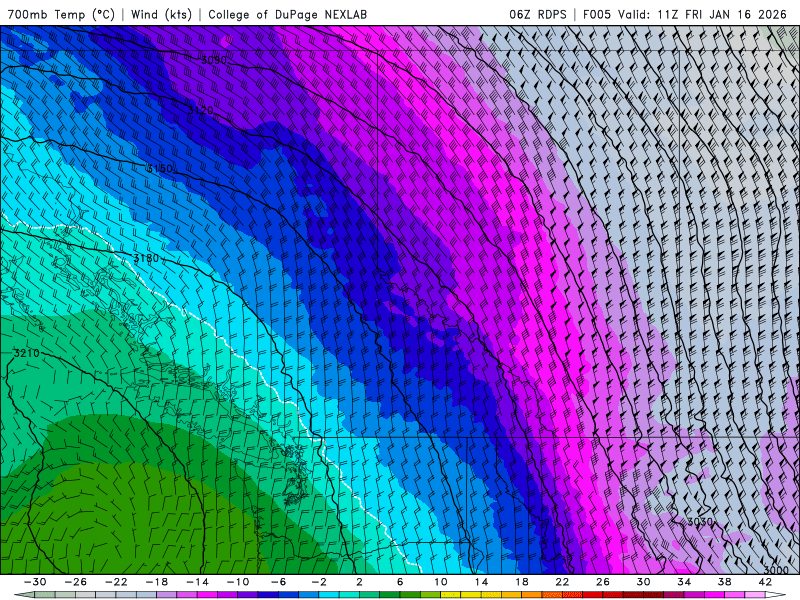Click the 'Wind (kts)' header label

(x=161, y=14)
